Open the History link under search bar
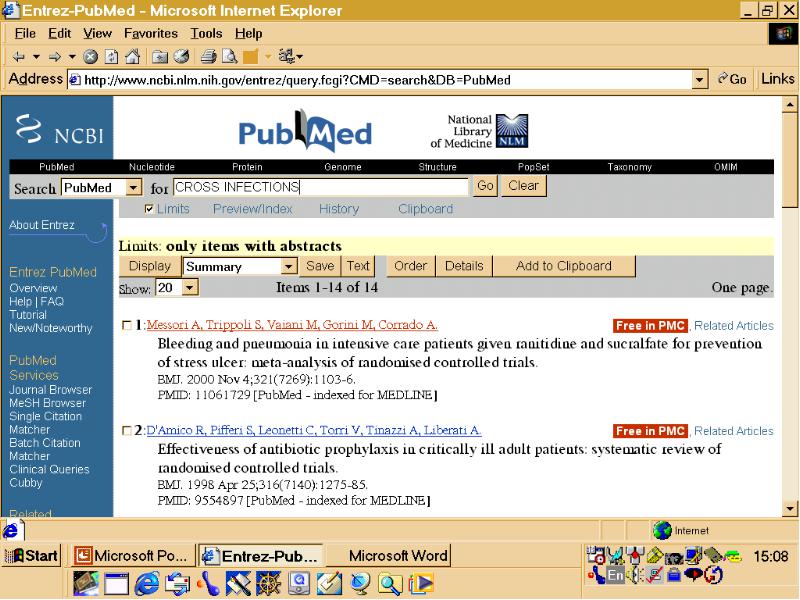The height and width of the screenshot is (600, 800). point(339,209)
